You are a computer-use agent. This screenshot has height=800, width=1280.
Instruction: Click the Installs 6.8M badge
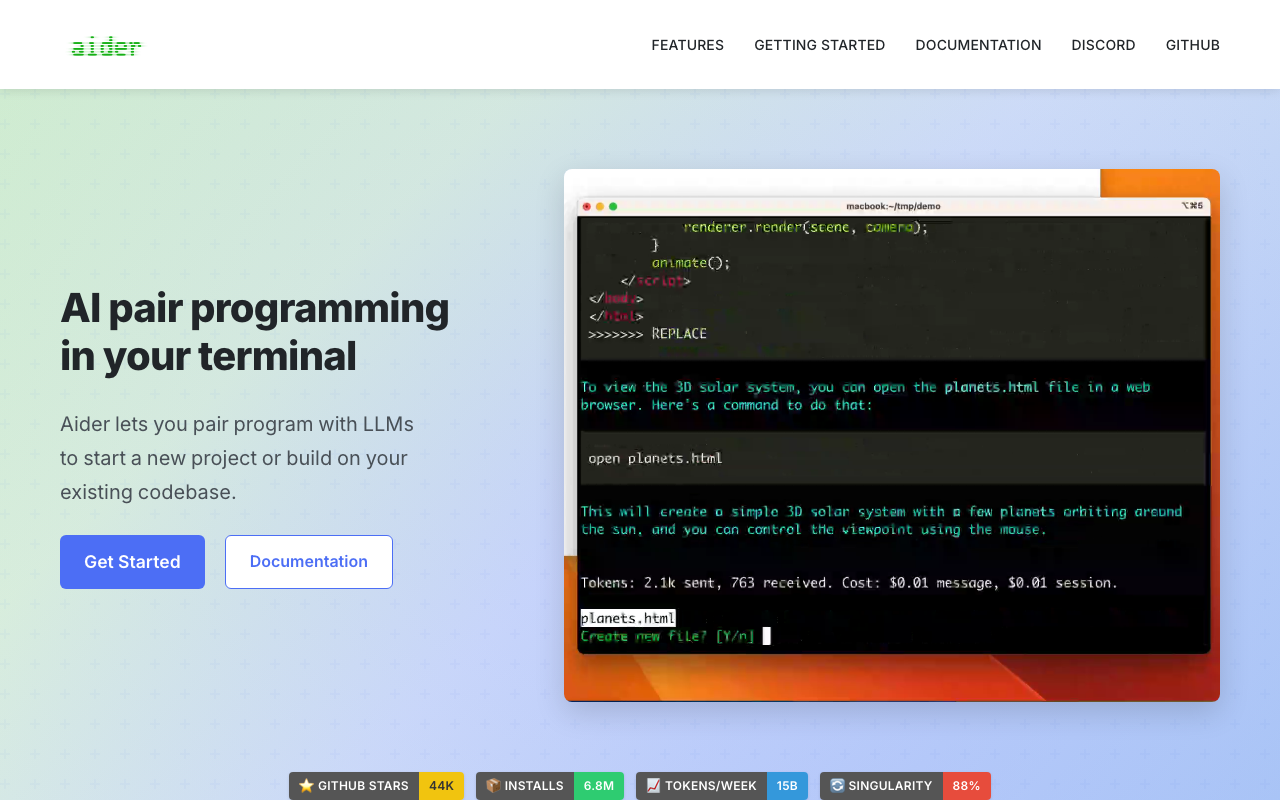click(x=550, y=786)
